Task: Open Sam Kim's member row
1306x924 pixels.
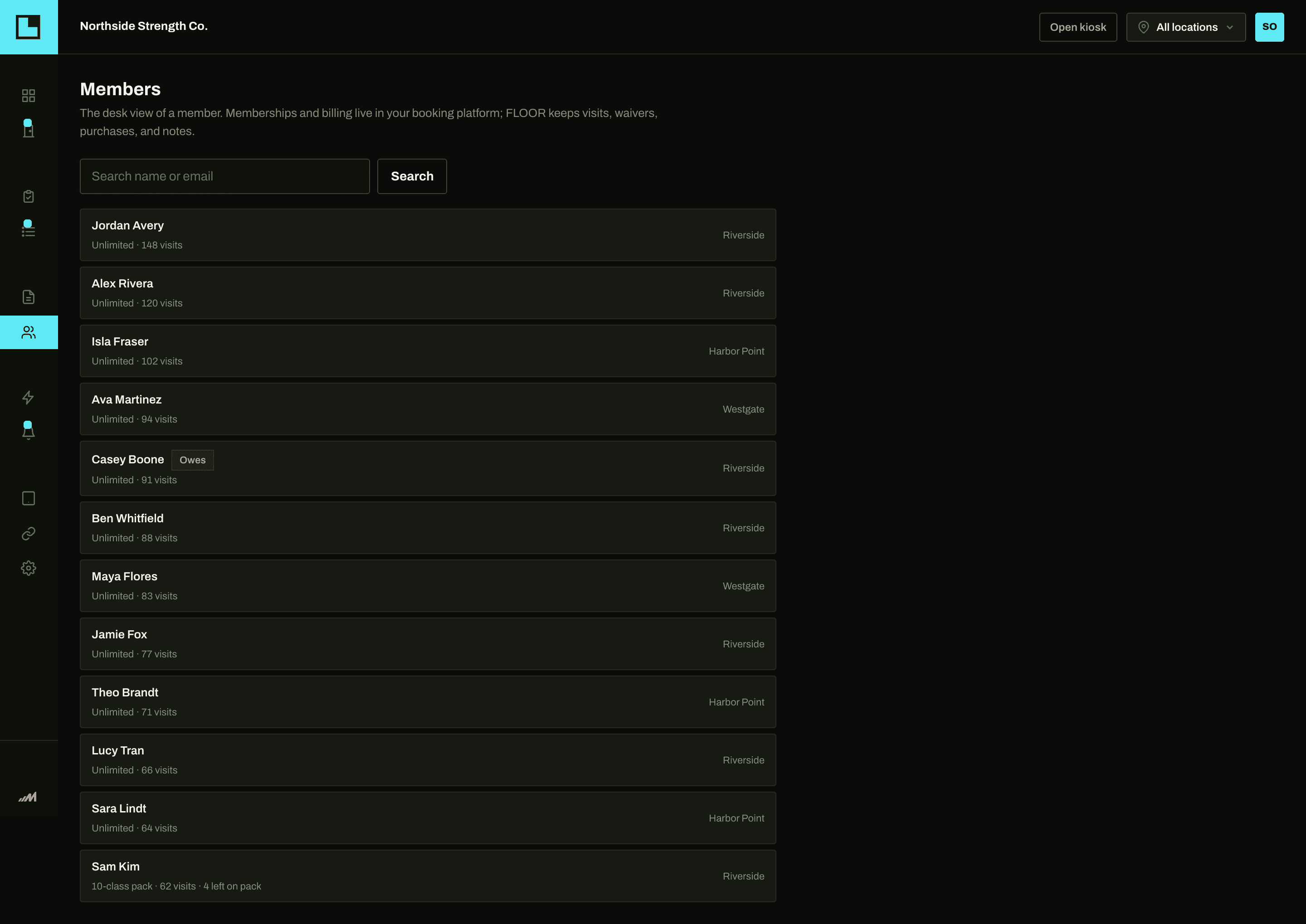Action: click(428, 876)
